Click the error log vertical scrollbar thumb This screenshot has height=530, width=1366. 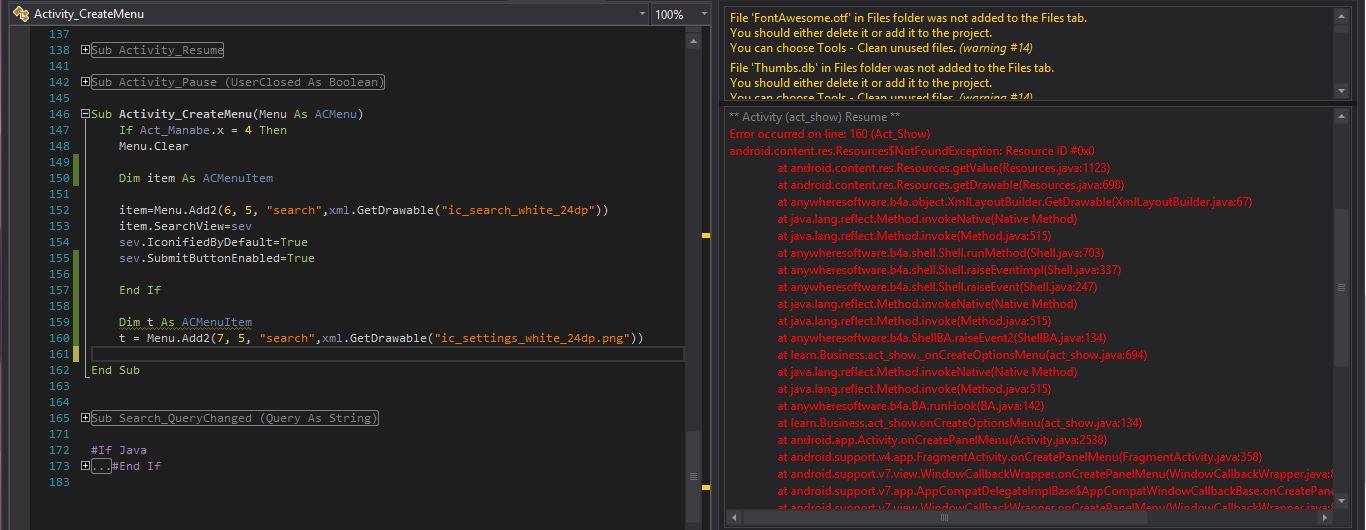(x=1341, y=288)
